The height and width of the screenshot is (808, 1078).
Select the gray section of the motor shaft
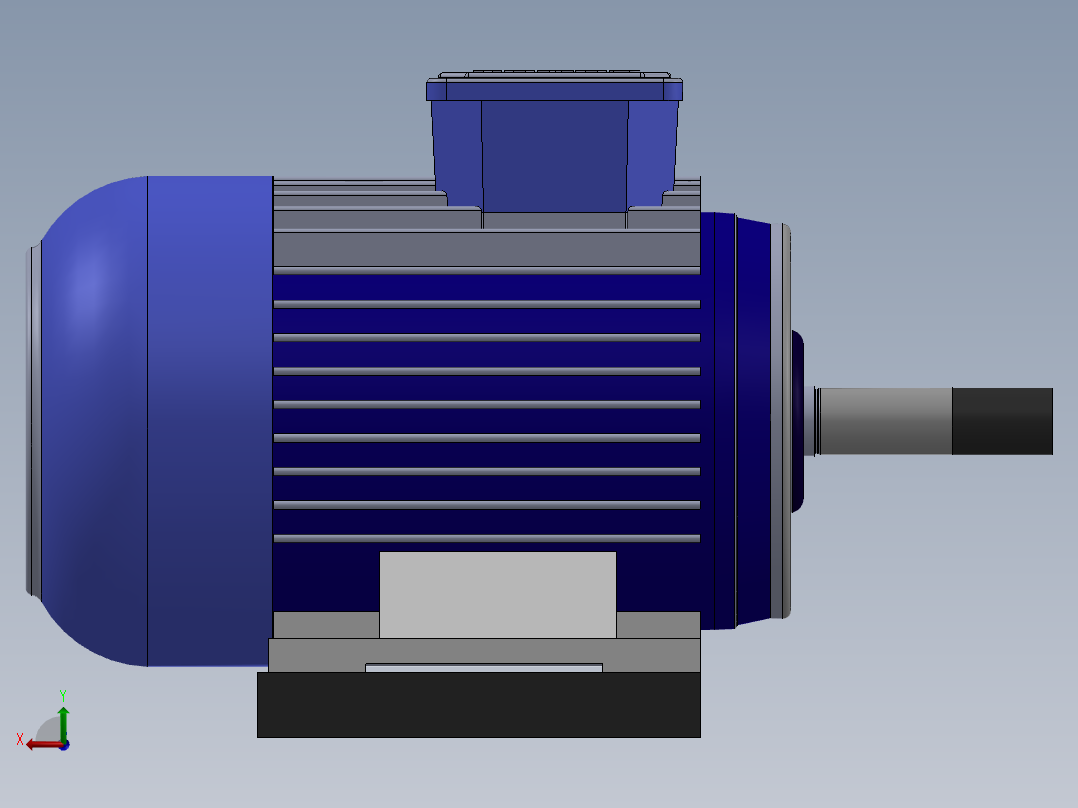coord(884,421)
